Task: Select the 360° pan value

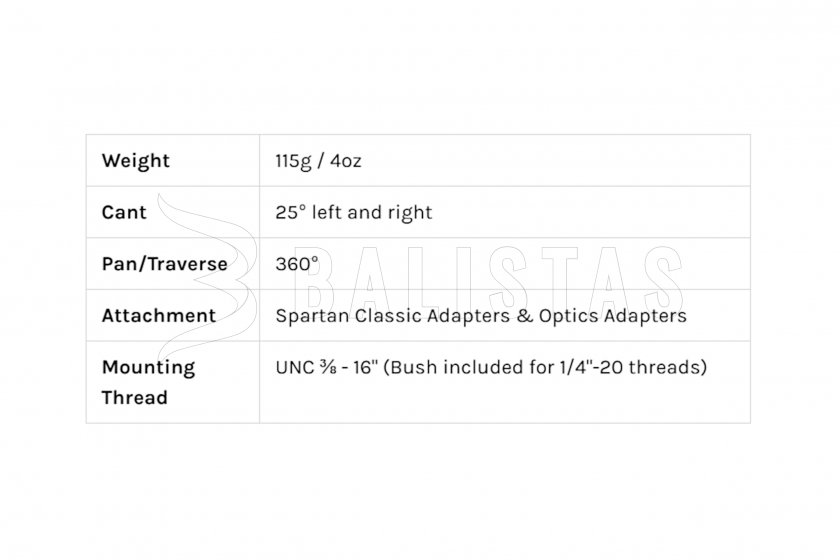Action: coord(297,264)
